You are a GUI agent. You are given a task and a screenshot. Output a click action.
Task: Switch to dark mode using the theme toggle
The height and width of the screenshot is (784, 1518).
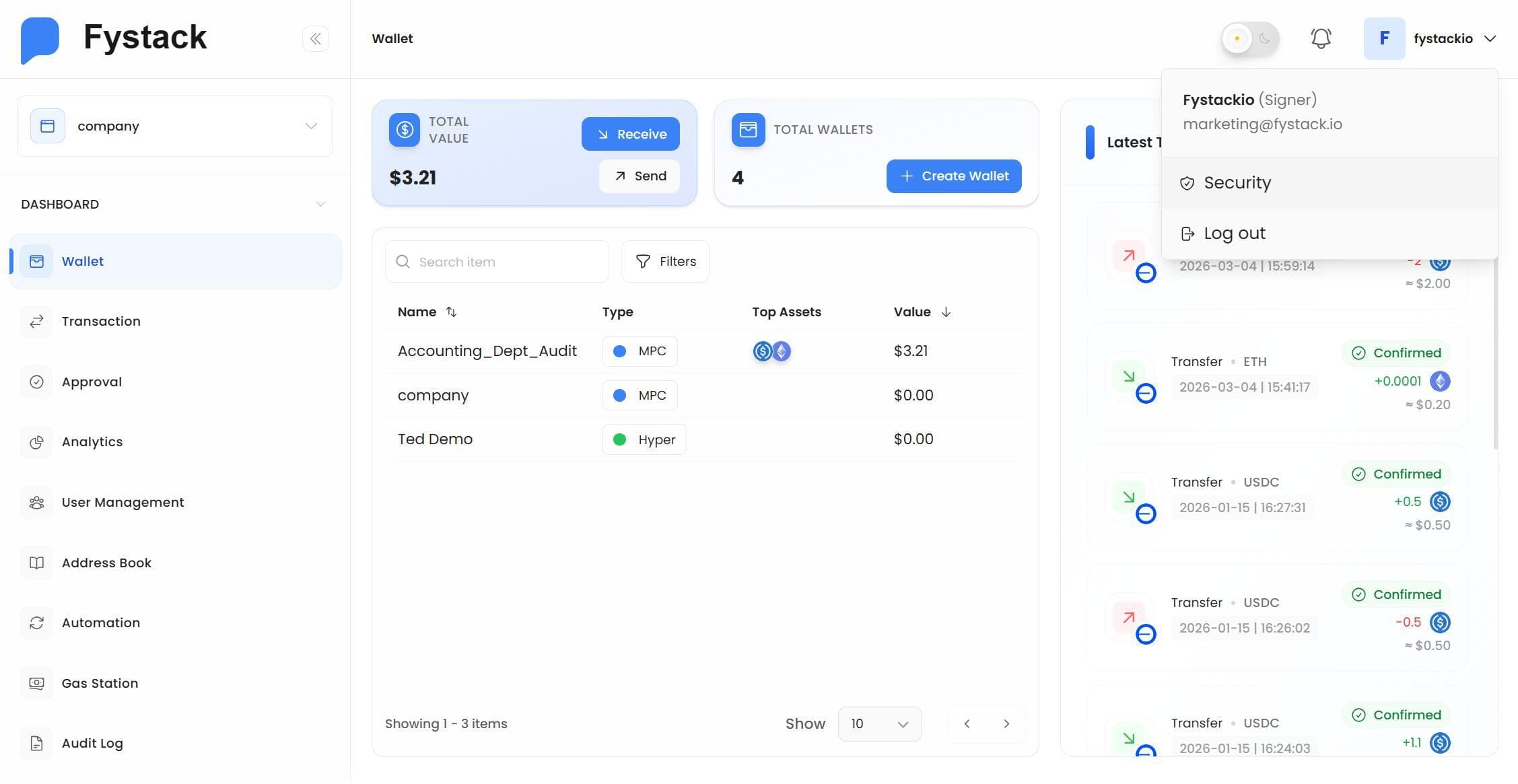click(1264, 38)
